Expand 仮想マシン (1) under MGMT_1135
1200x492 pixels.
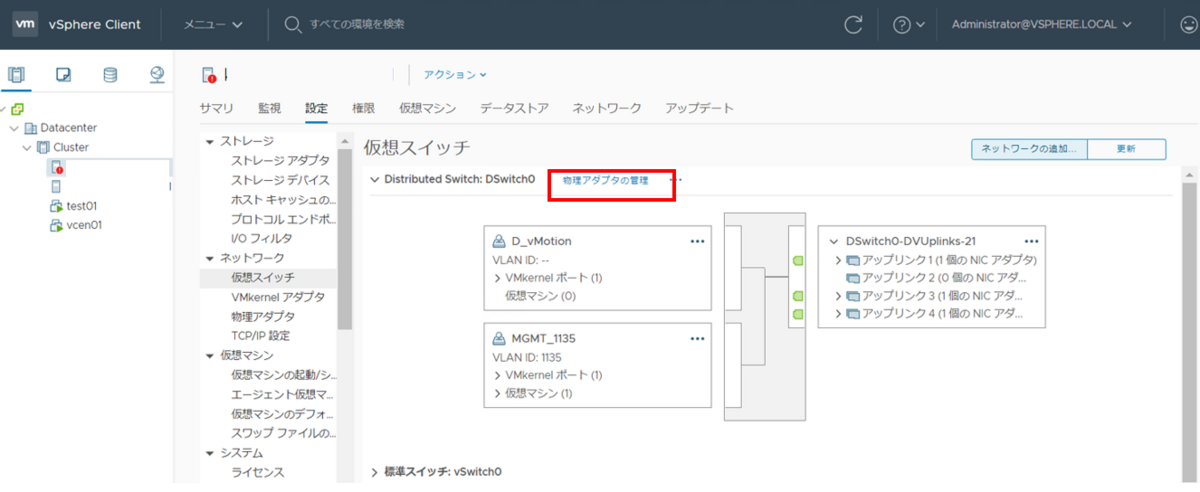pos(498,393)
